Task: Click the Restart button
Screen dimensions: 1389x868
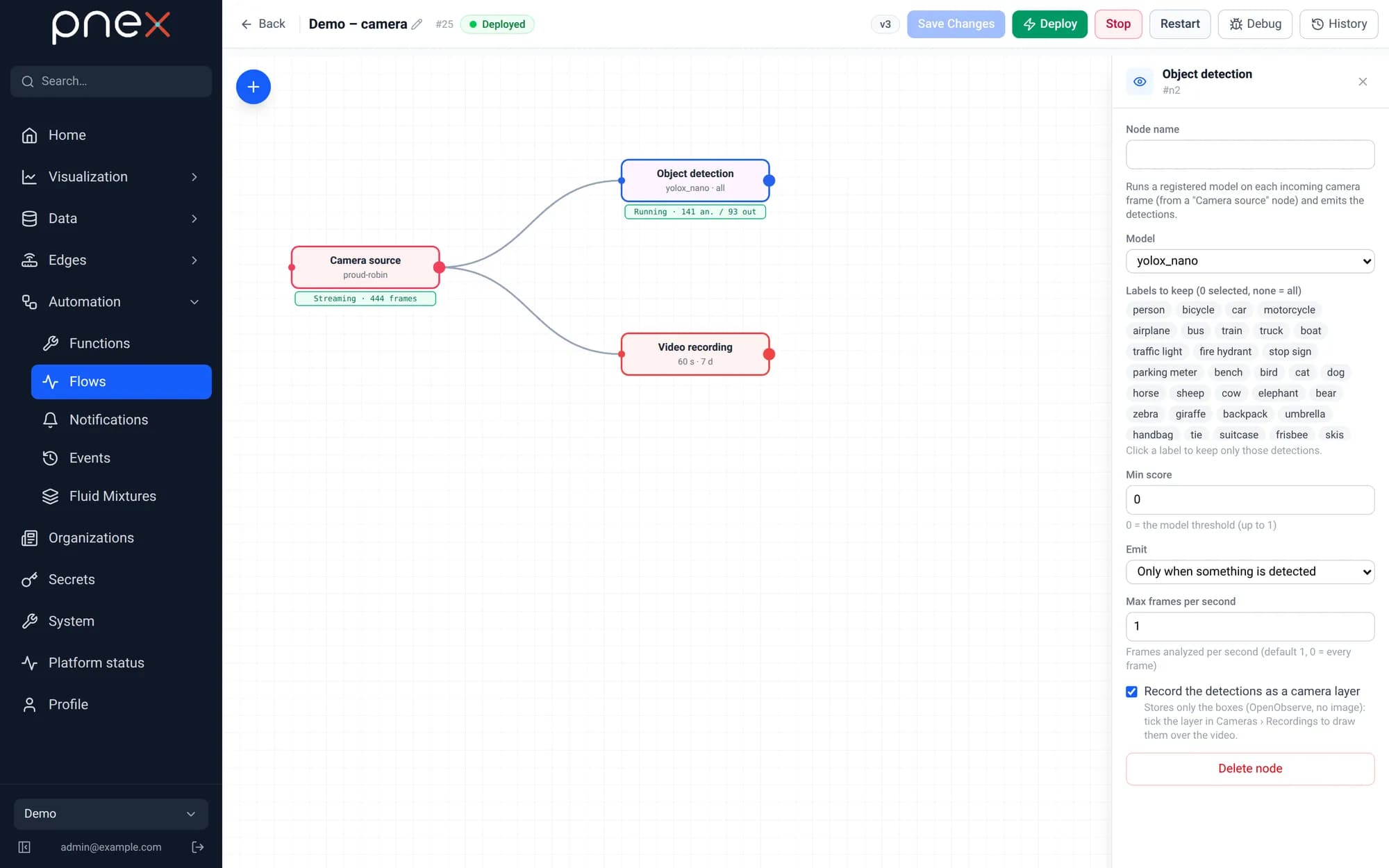Action: coord(1180,24)
